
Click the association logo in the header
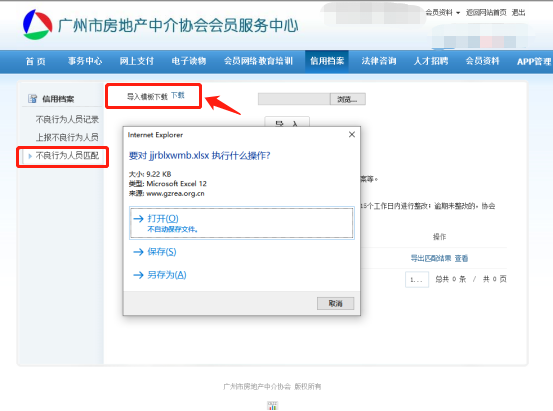pos(37,24)
